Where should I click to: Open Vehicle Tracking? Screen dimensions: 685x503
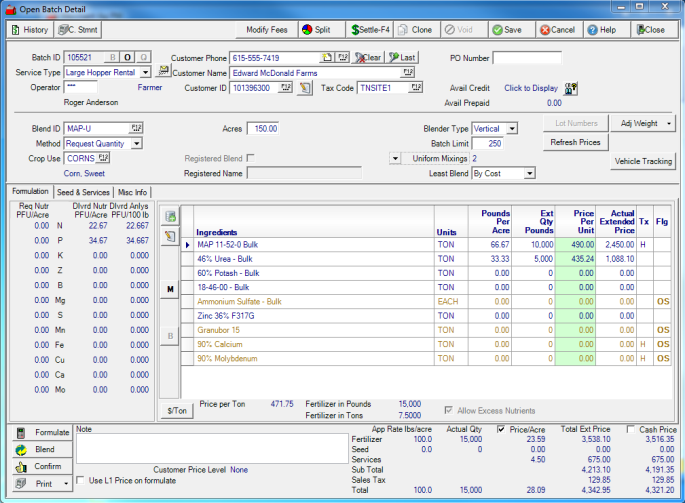[643, 161]
